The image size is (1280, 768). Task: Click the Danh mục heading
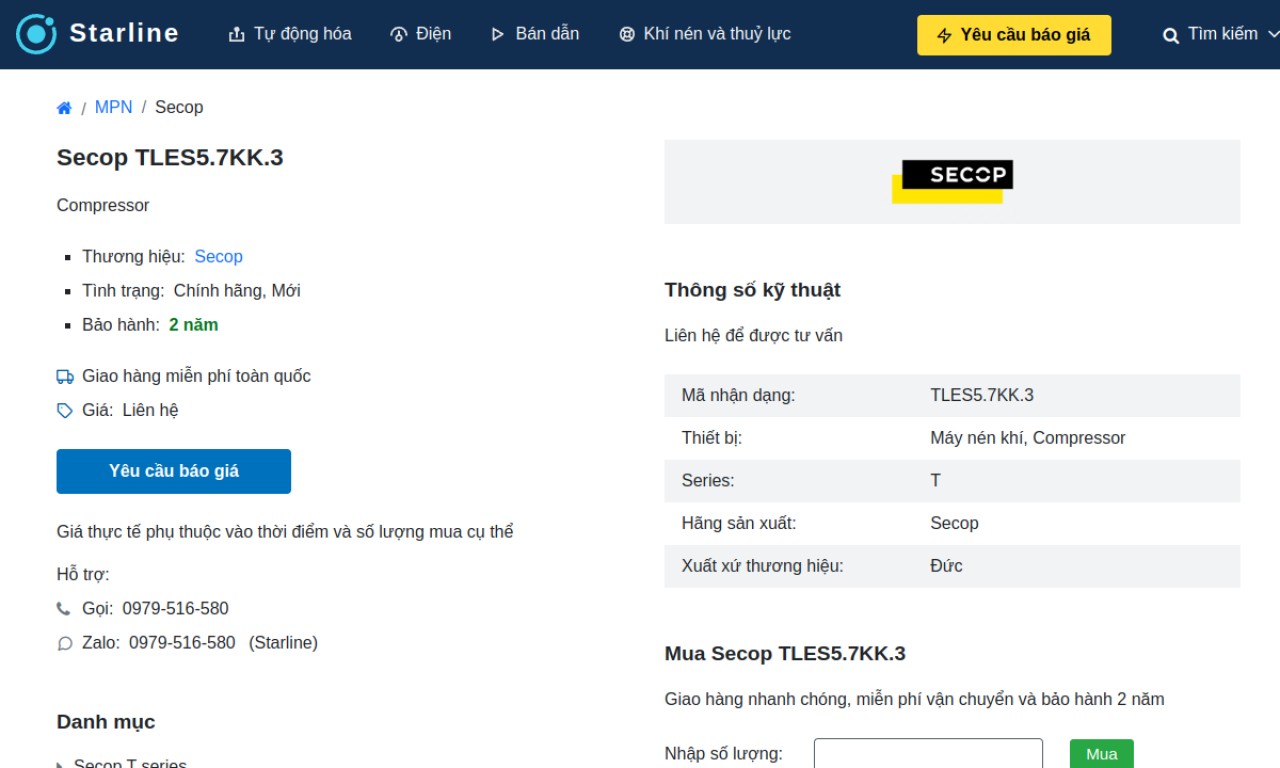coord(106,722)
